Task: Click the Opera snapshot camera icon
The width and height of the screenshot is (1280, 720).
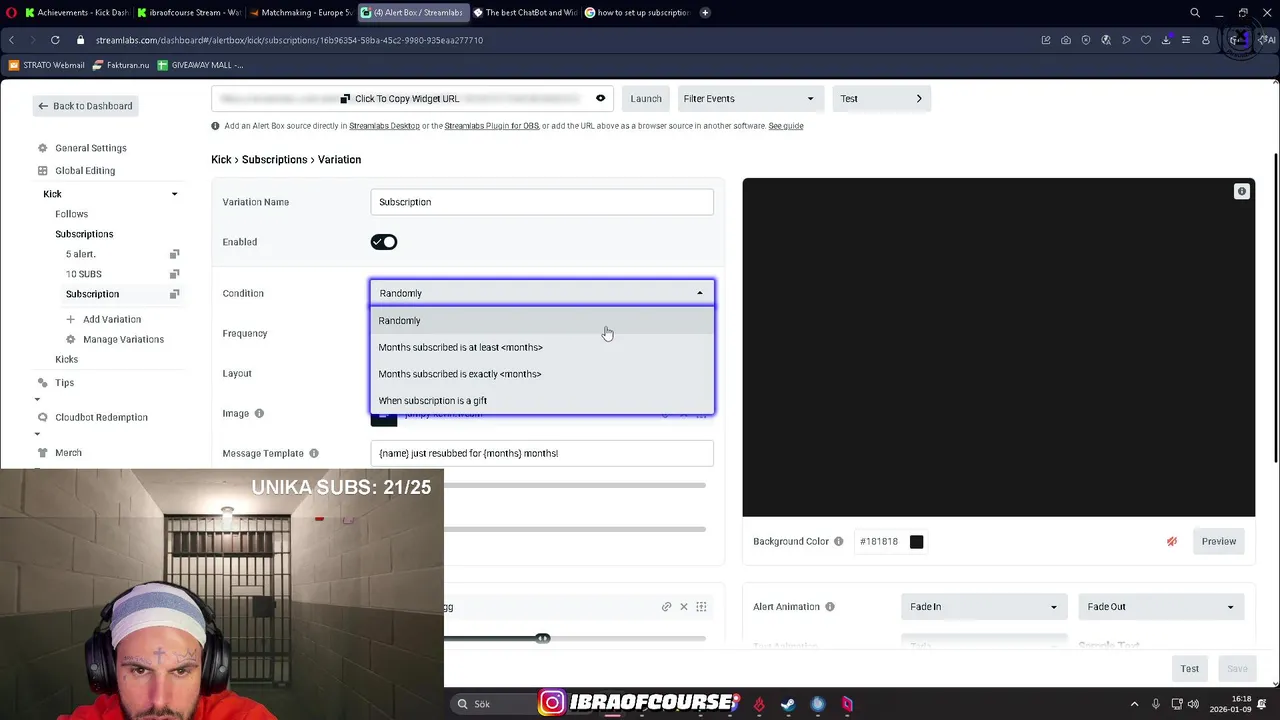Action: coord(1066,40)
